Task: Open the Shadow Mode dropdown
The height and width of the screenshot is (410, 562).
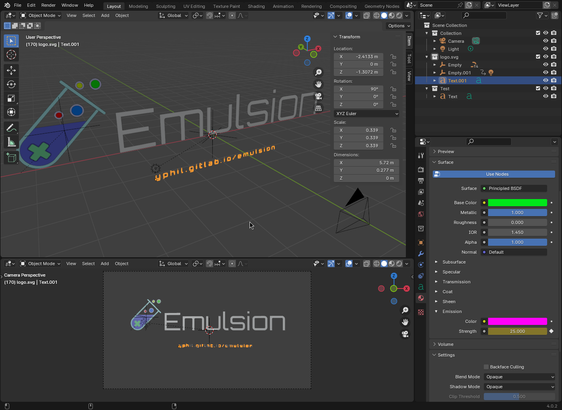Action: (x=519, y=387)
